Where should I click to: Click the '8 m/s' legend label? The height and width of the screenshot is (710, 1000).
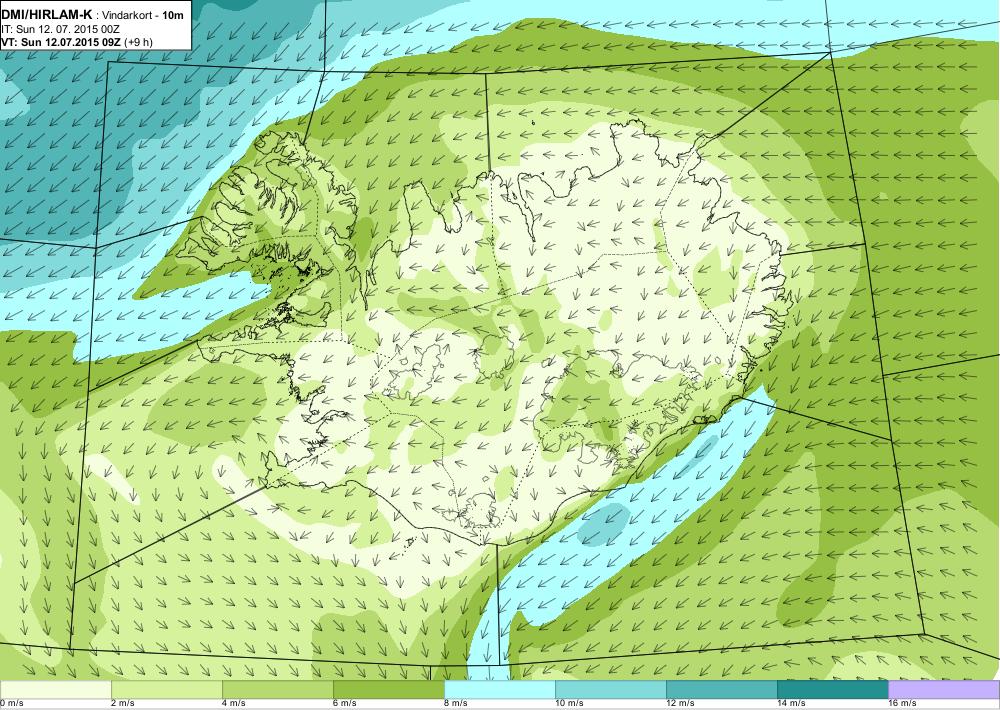[x=456, y=704]
